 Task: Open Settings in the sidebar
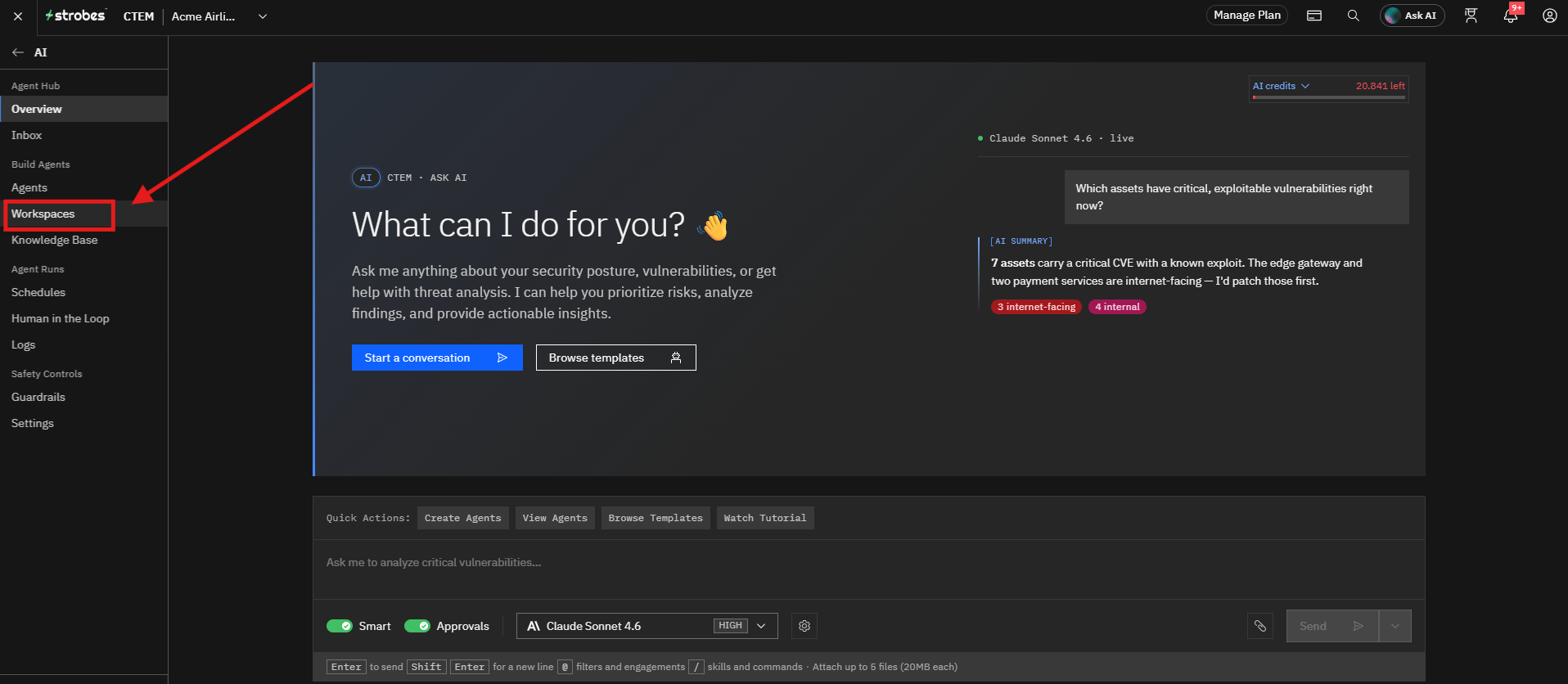(x=84, y=423)
